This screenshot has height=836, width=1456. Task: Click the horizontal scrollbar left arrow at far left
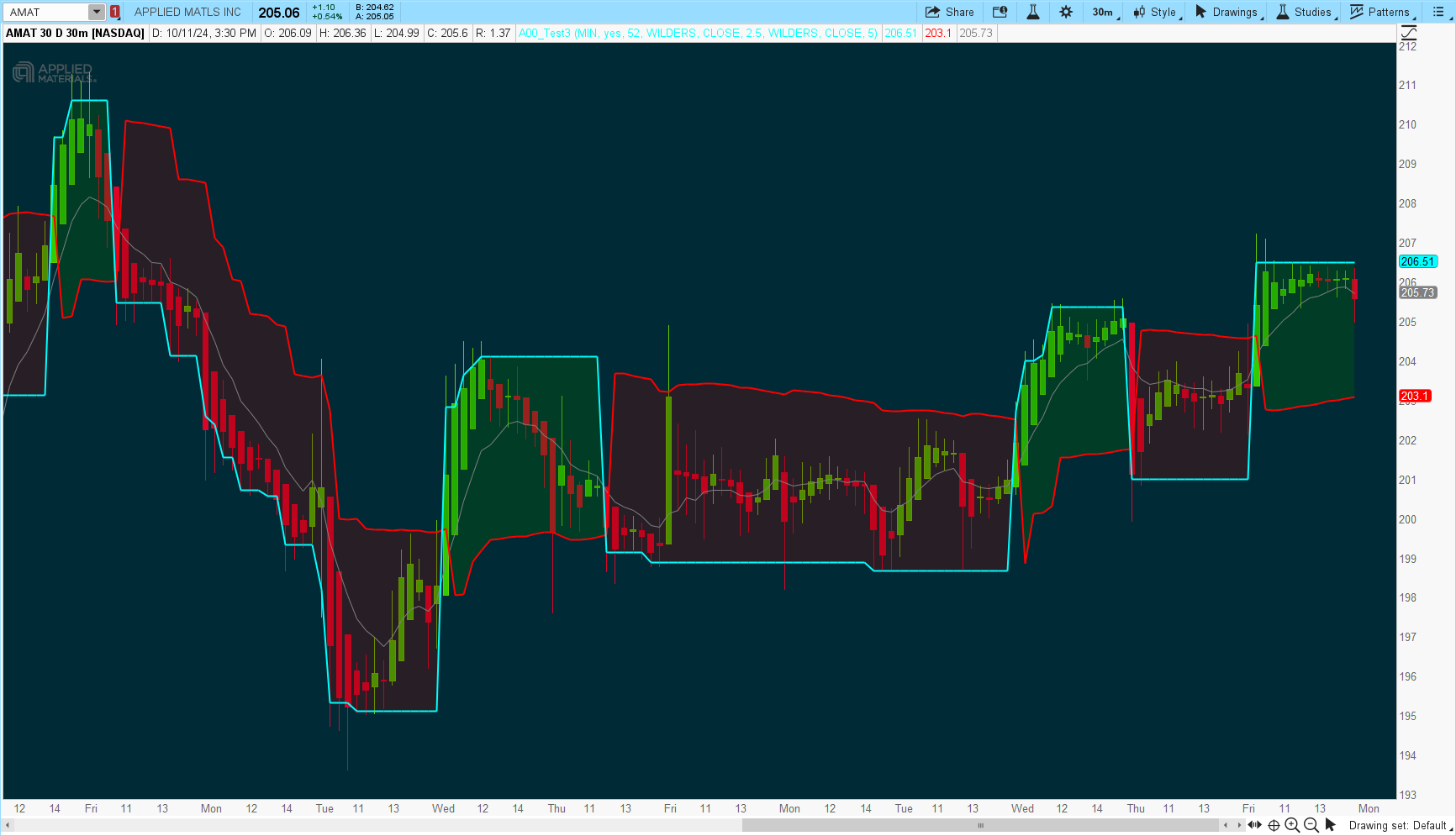pyautogui.click(x=8, y=825)
